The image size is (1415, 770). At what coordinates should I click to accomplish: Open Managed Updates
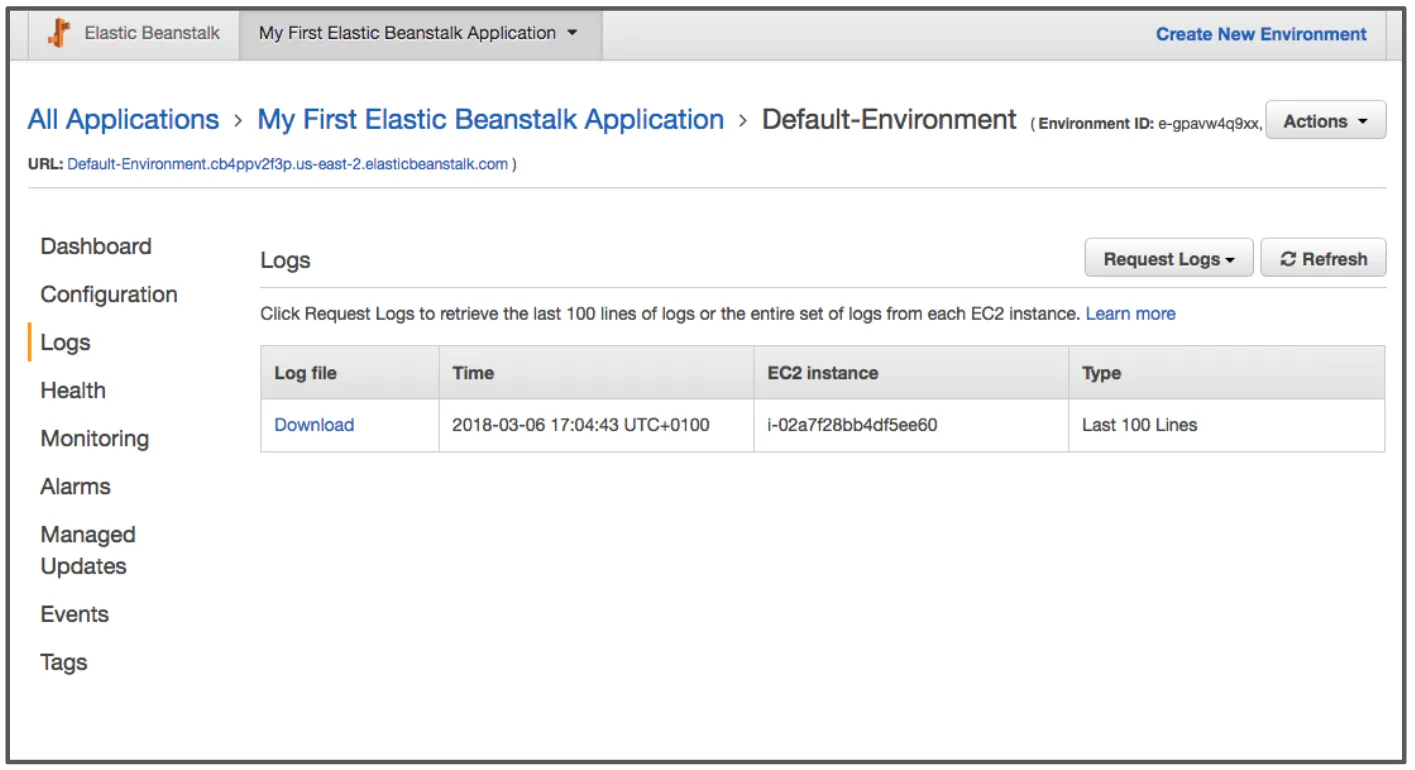pos(87,550)
